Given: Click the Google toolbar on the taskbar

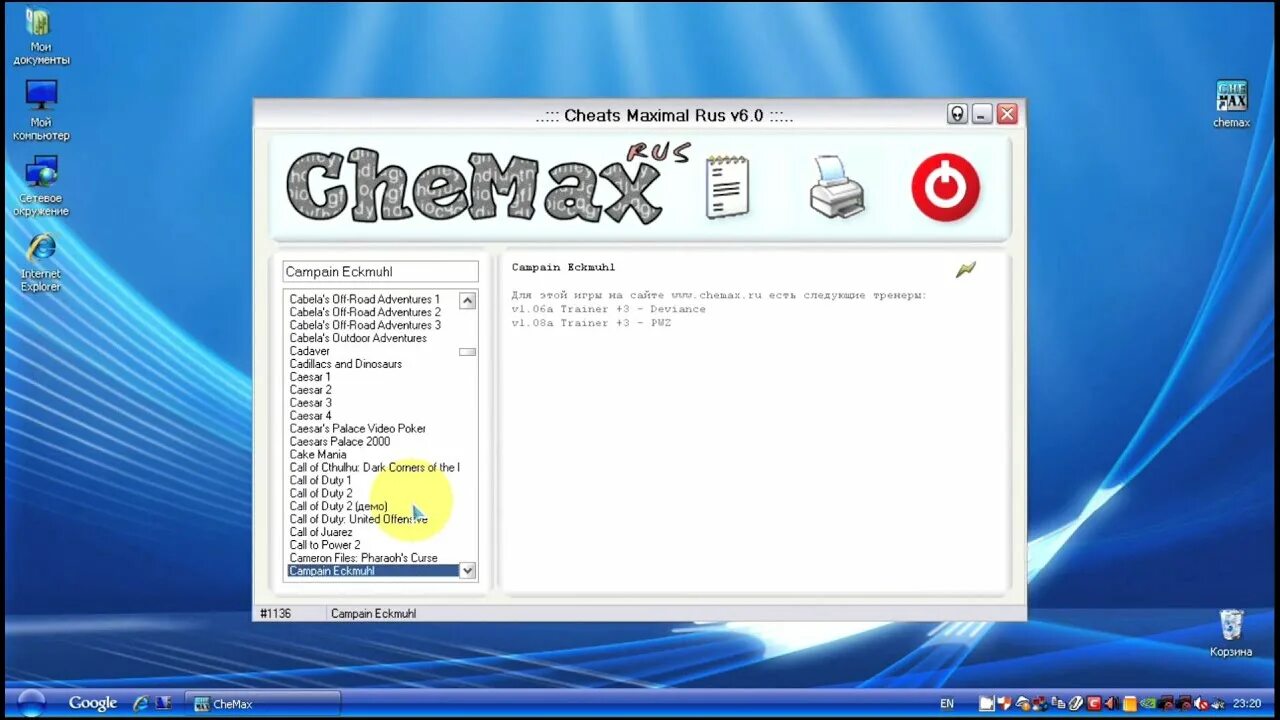Looking at the screenshot, I should point(93,703).
